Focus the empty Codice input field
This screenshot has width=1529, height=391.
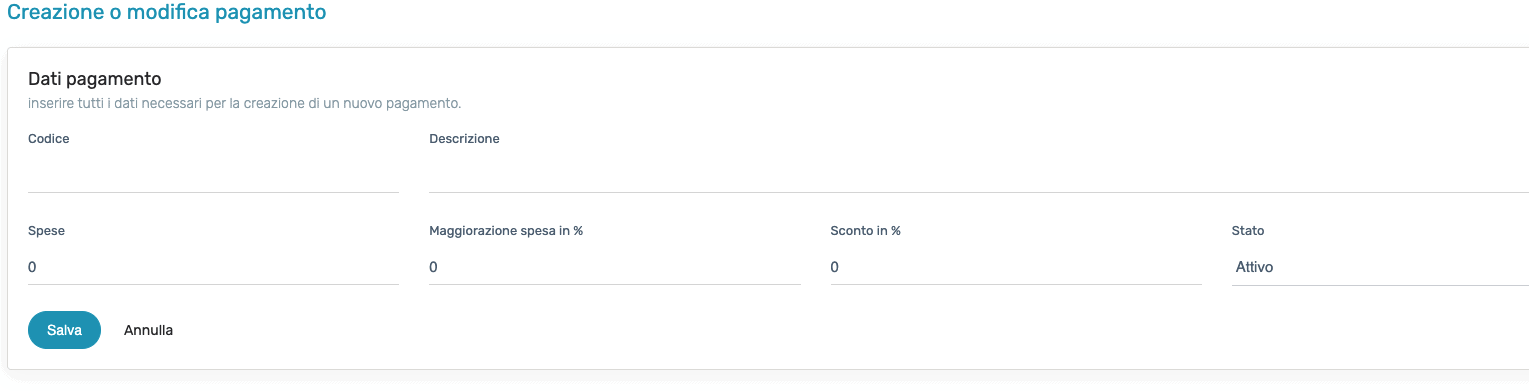point(213,174)
